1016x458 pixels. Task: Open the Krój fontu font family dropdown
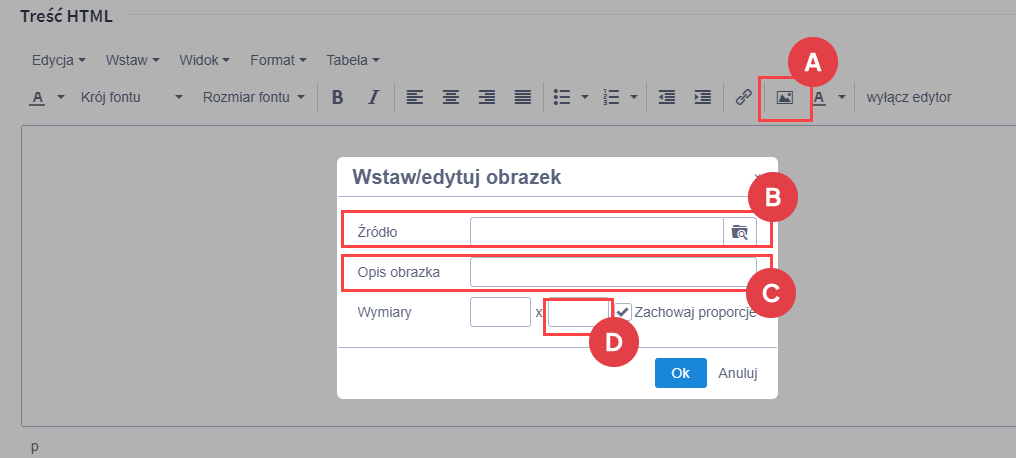132,98
